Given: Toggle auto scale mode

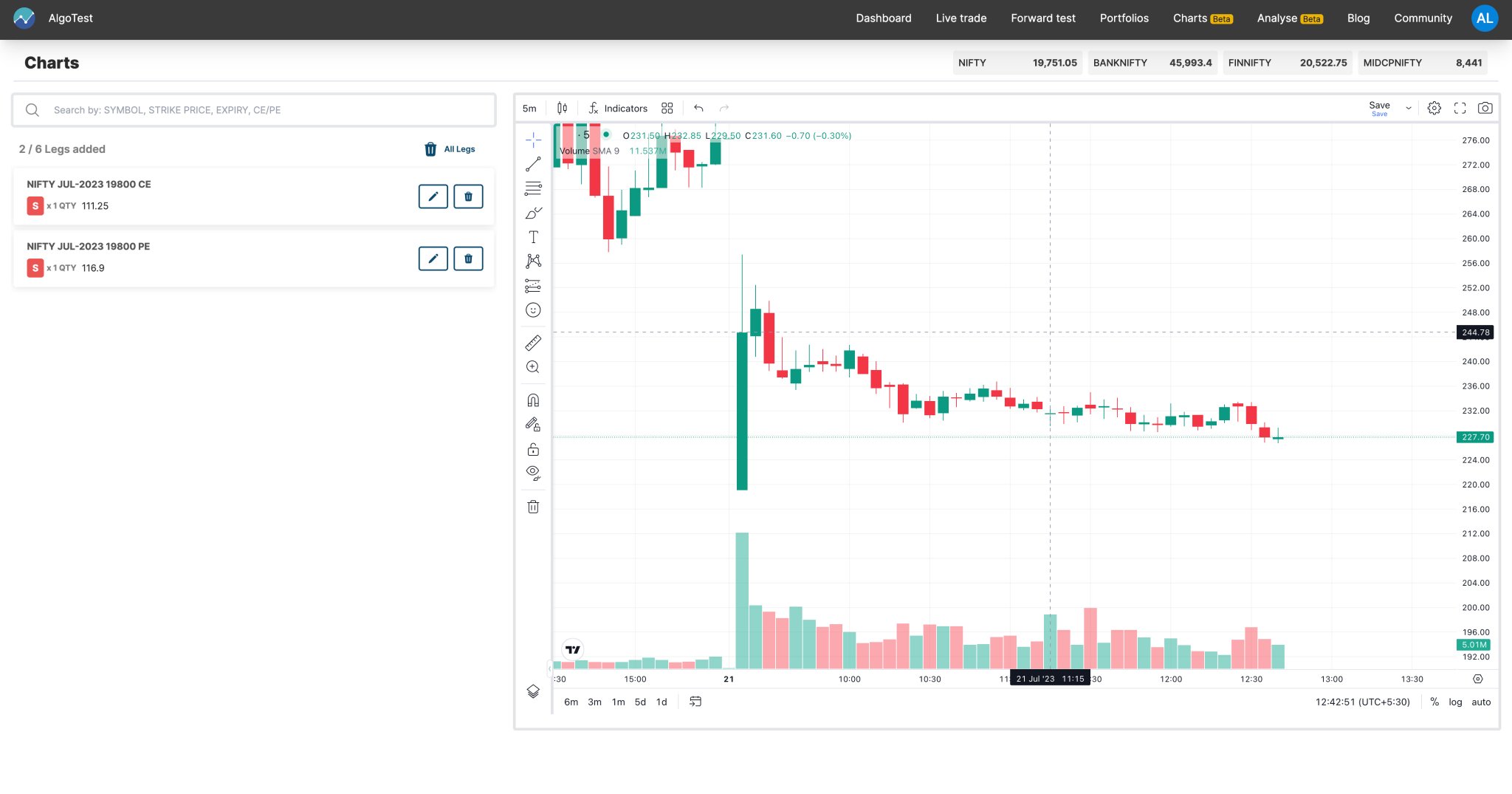Looking at the screenshot, I should [1481, 702].
